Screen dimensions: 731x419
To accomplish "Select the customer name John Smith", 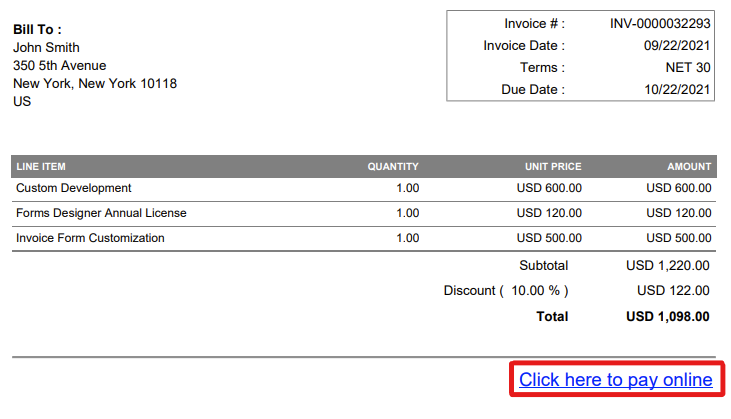I will (x=46, y=48).
